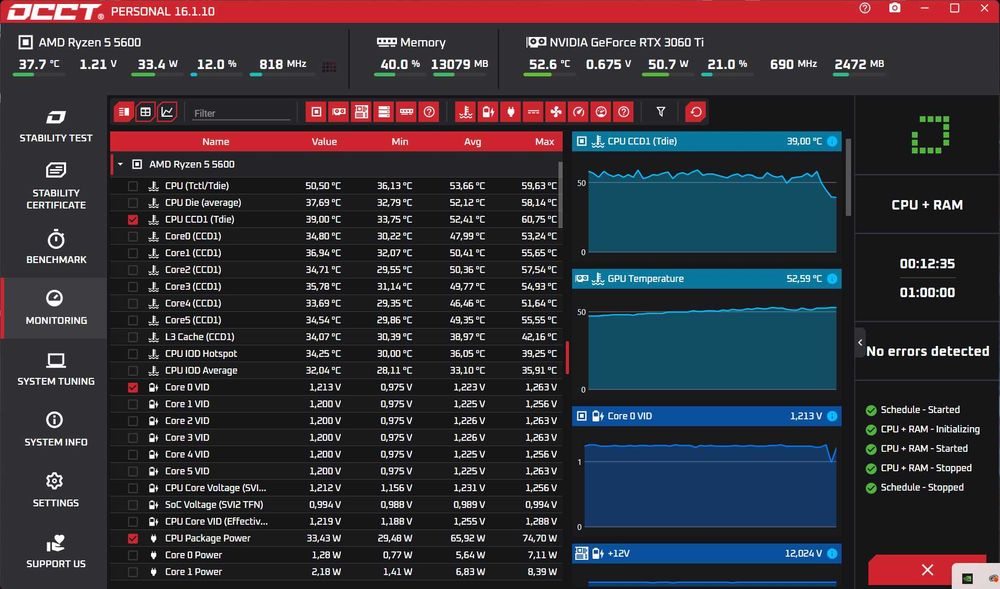
Task: Expand the side panel with left chevron
Action: point(860,343)
